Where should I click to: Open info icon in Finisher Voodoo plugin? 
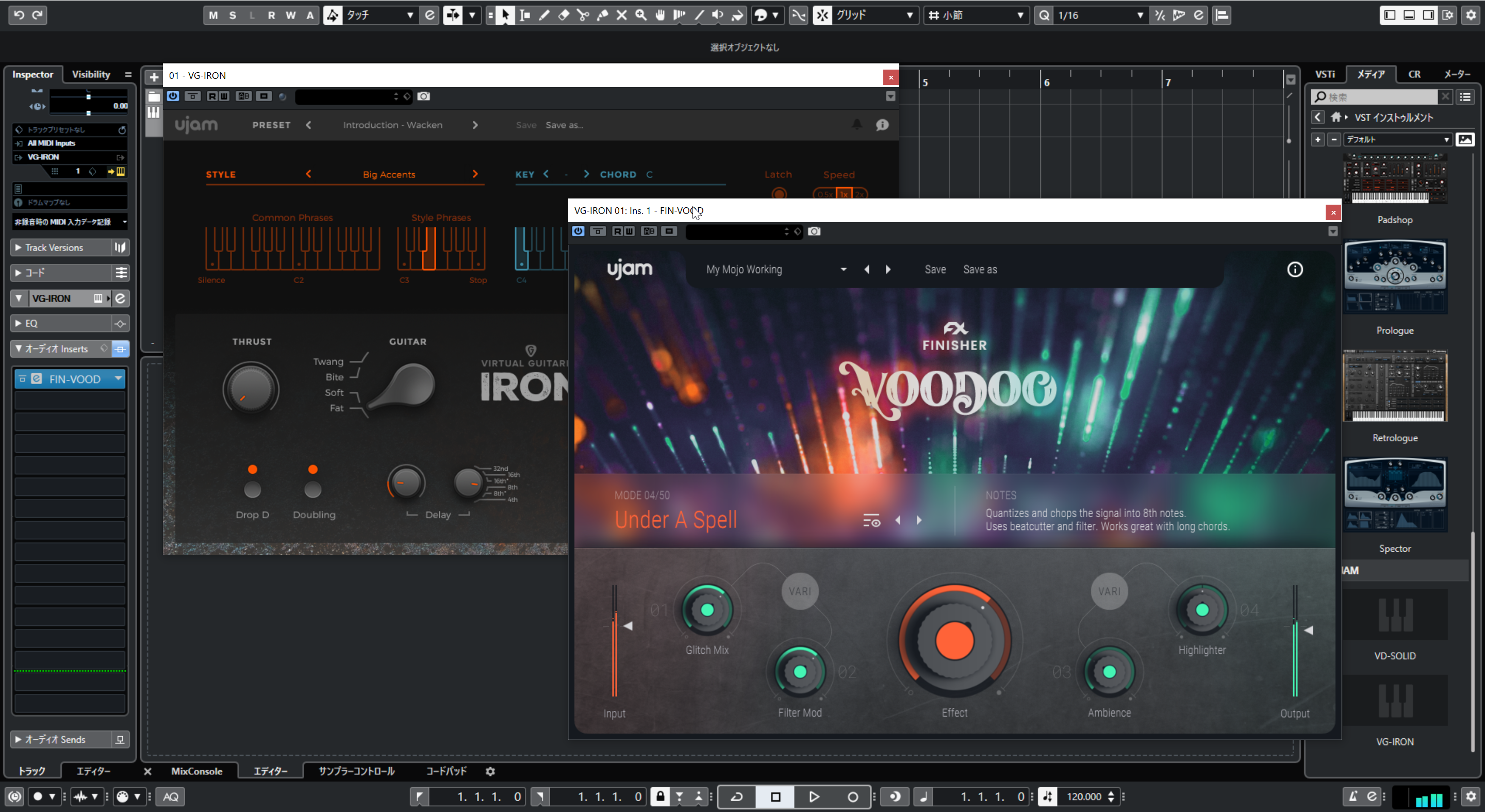click(1295, 270)
